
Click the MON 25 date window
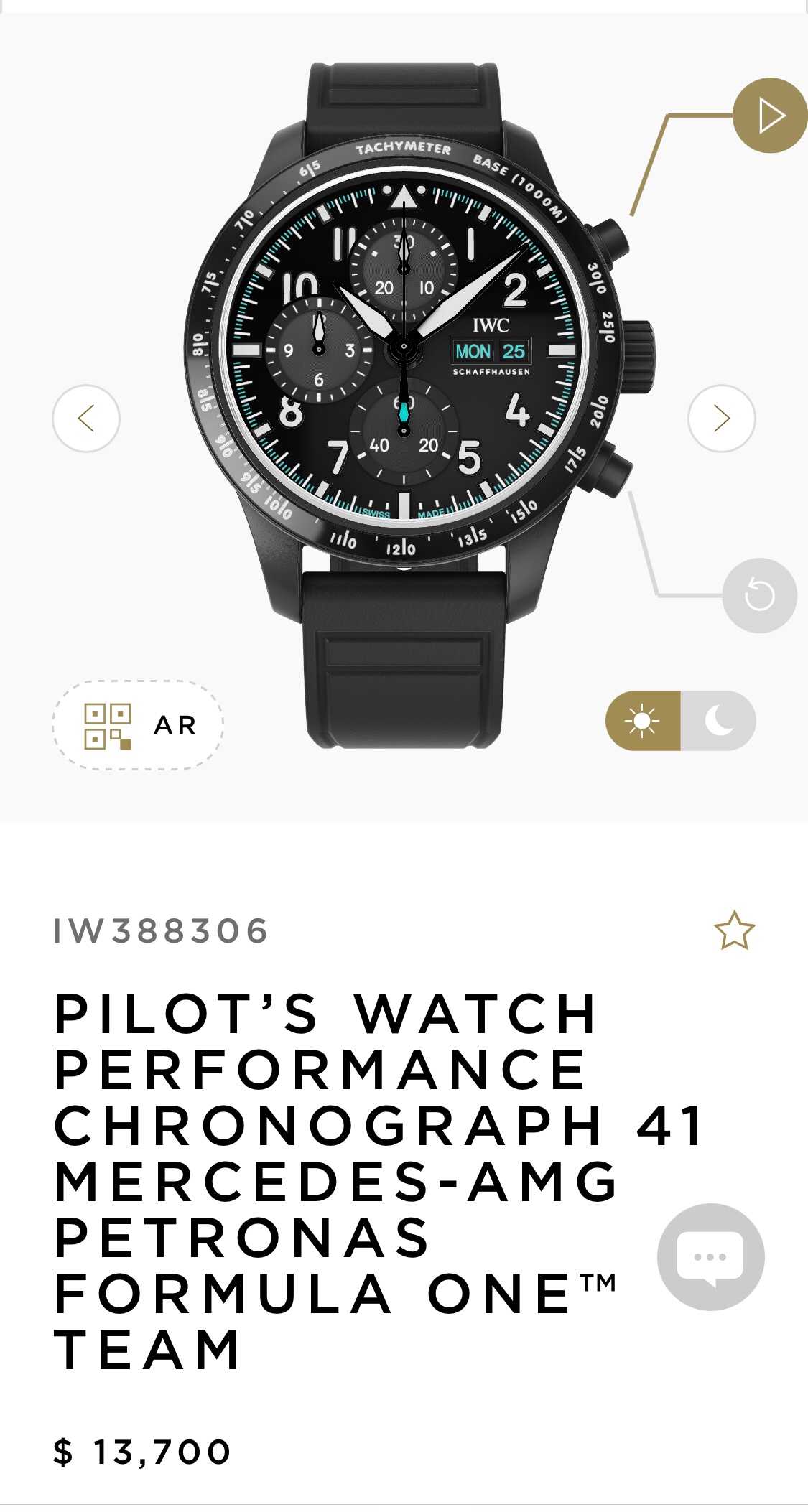click(492, 351)
